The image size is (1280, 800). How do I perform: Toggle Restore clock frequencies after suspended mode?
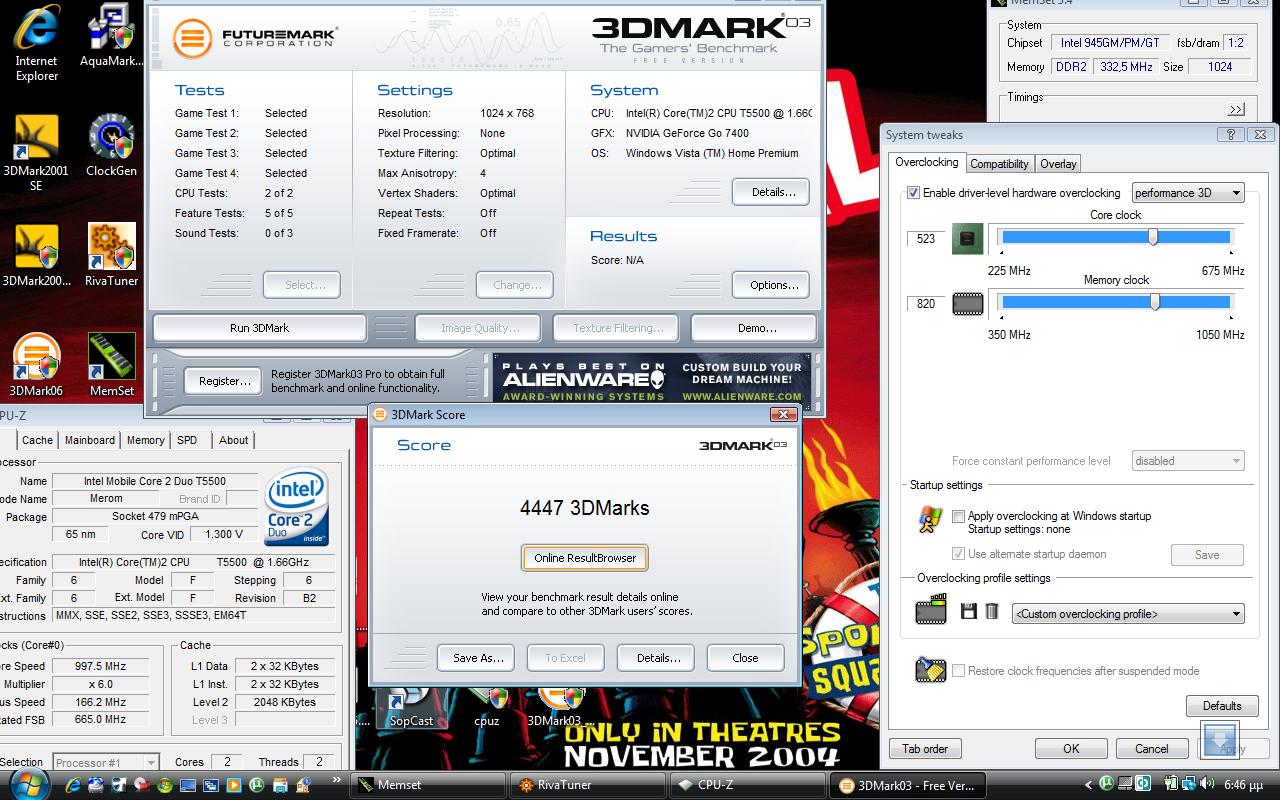point(959,671)
